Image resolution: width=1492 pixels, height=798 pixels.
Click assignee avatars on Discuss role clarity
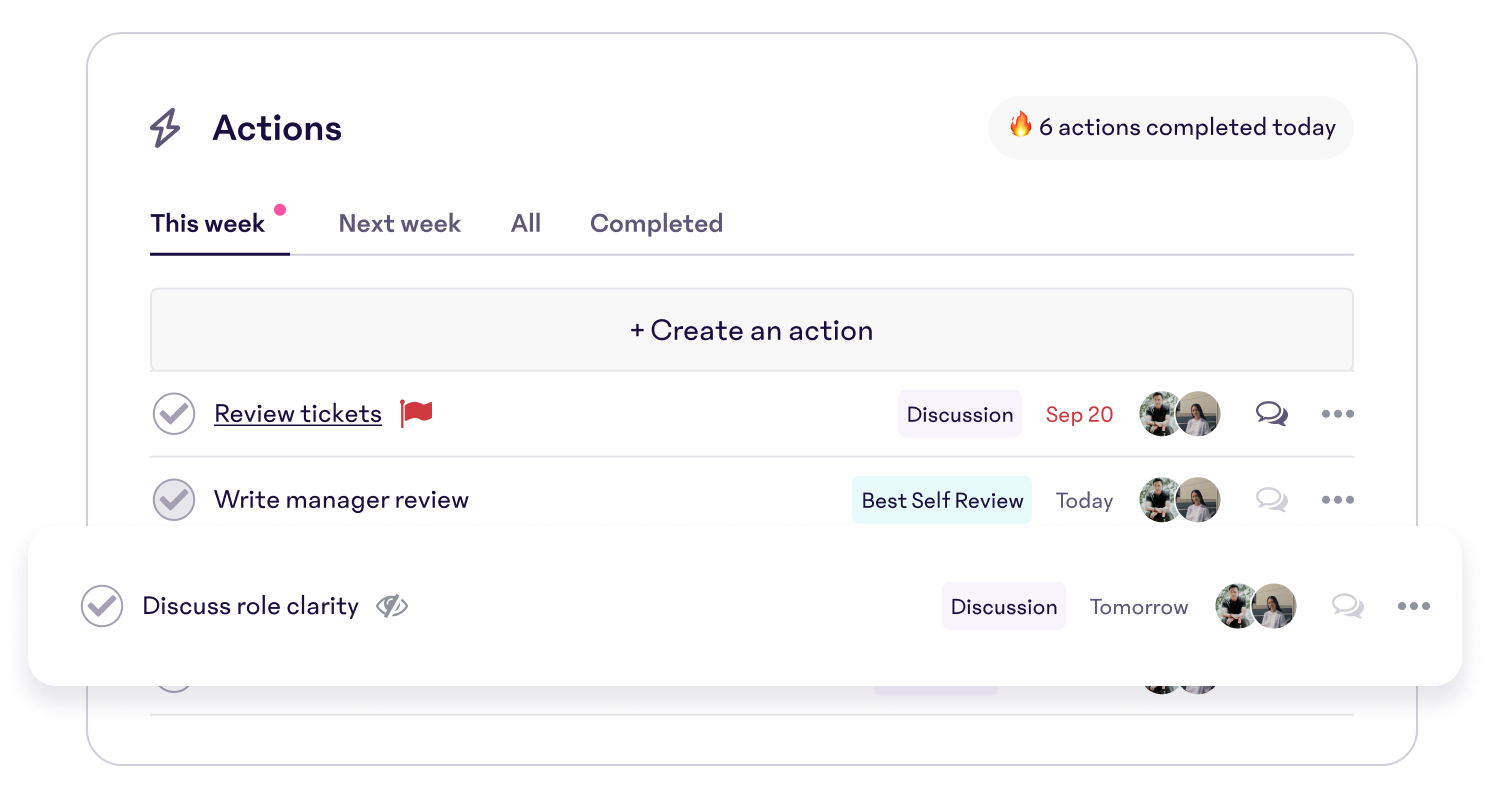click(1256, 606)
